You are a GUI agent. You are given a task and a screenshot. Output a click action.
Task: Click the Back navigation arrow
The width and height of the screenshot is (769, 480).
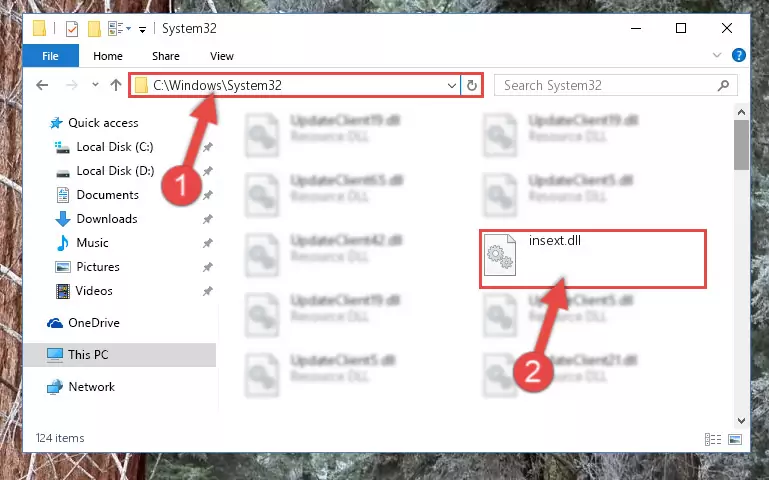42,85
